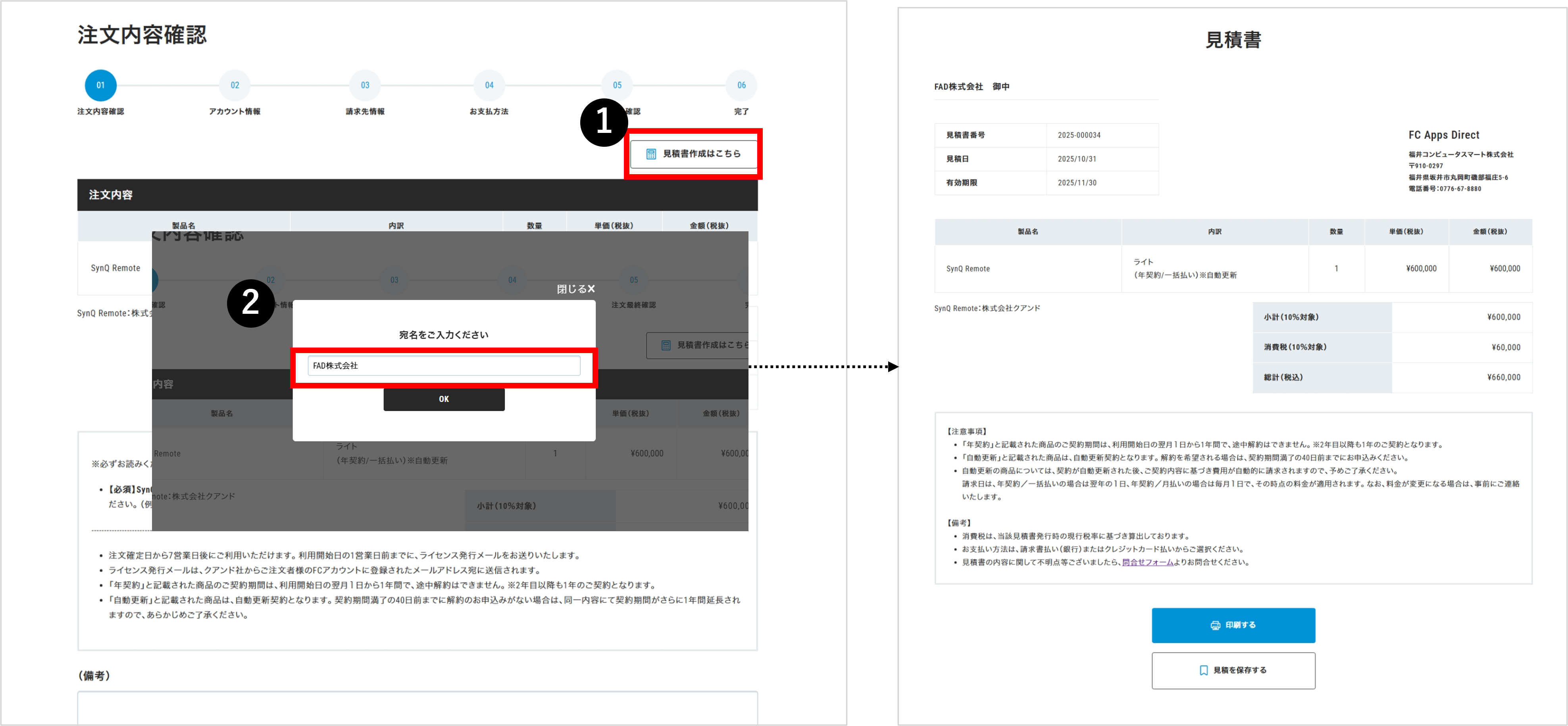Close the dialog with 閉じる✕
The width and height of the screenshot is (1568, 726).
point(575,289)
